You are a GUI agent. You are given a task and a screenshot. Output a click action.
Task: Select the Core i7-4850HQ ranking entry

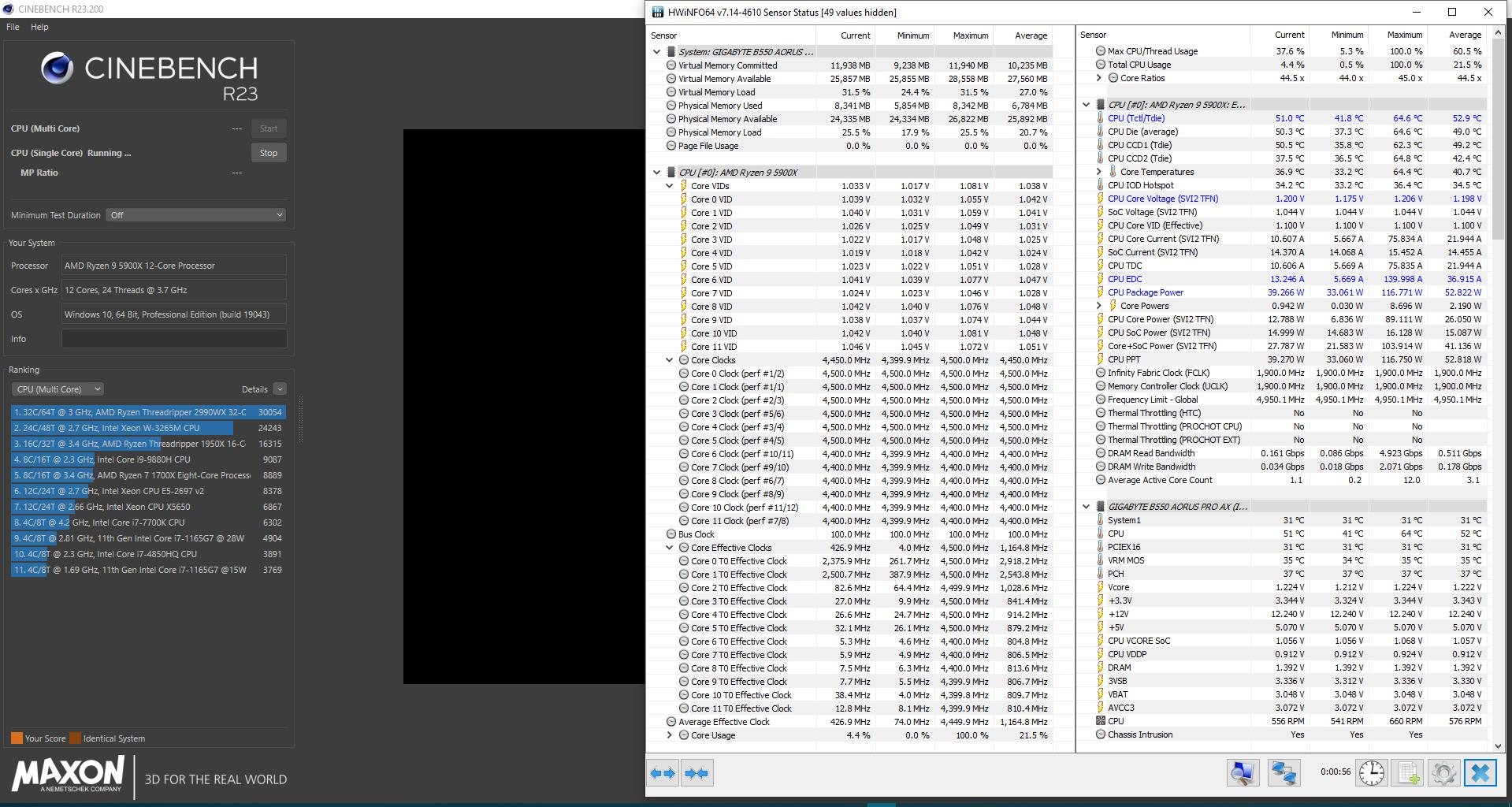[148, 554]
